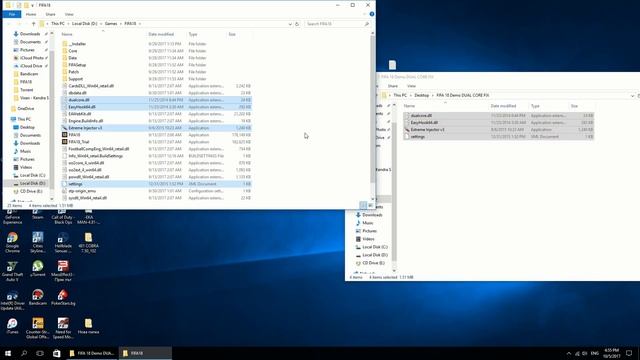The height and width of the screenshot is (360, 640).
Task: Open Grand Theft Auto V desktop shortcut
Action: click(12, 271)
